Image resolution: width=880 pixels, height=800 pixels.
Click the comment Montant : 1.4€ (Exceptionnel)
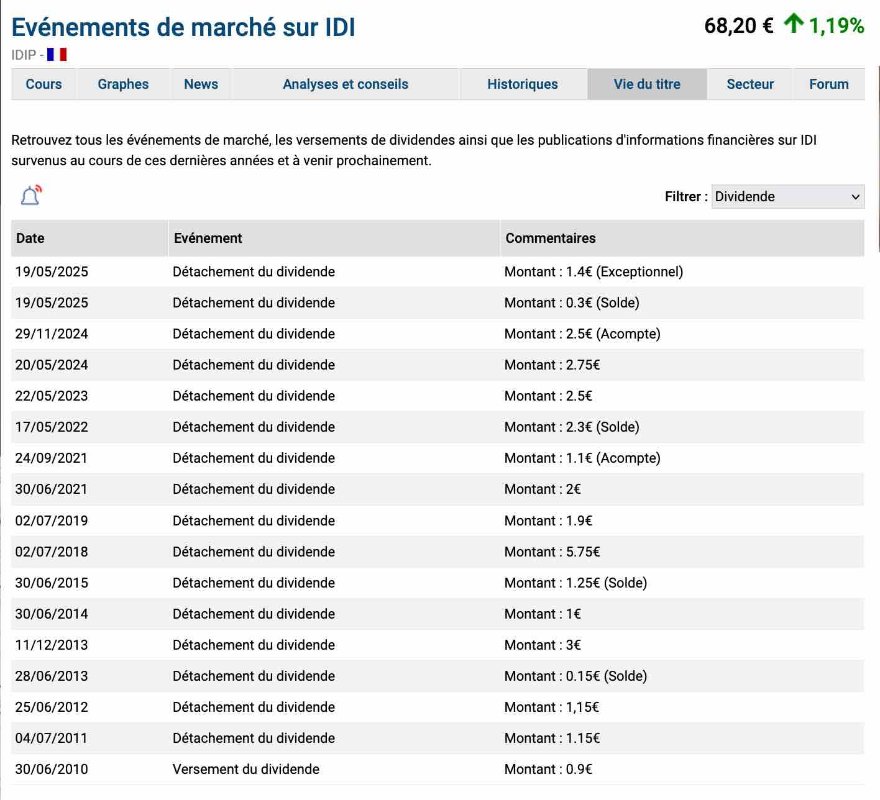(x=594, y=272)
